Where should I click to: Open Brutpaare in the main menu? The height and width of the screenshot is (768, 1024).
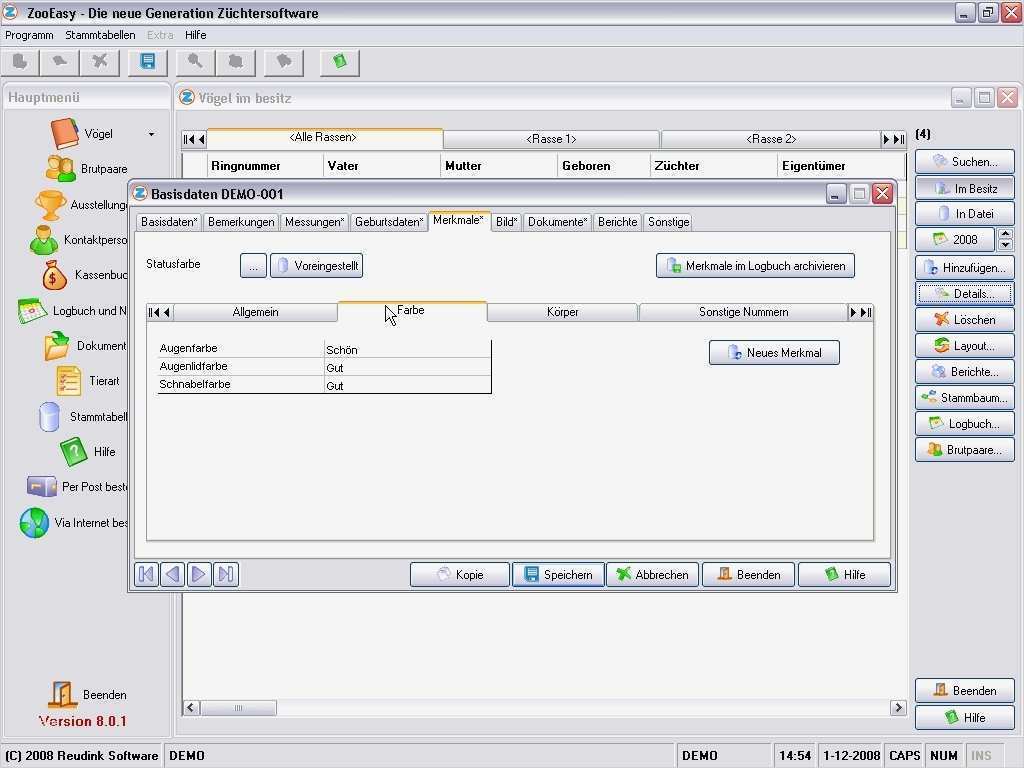(x=86, y=168)
